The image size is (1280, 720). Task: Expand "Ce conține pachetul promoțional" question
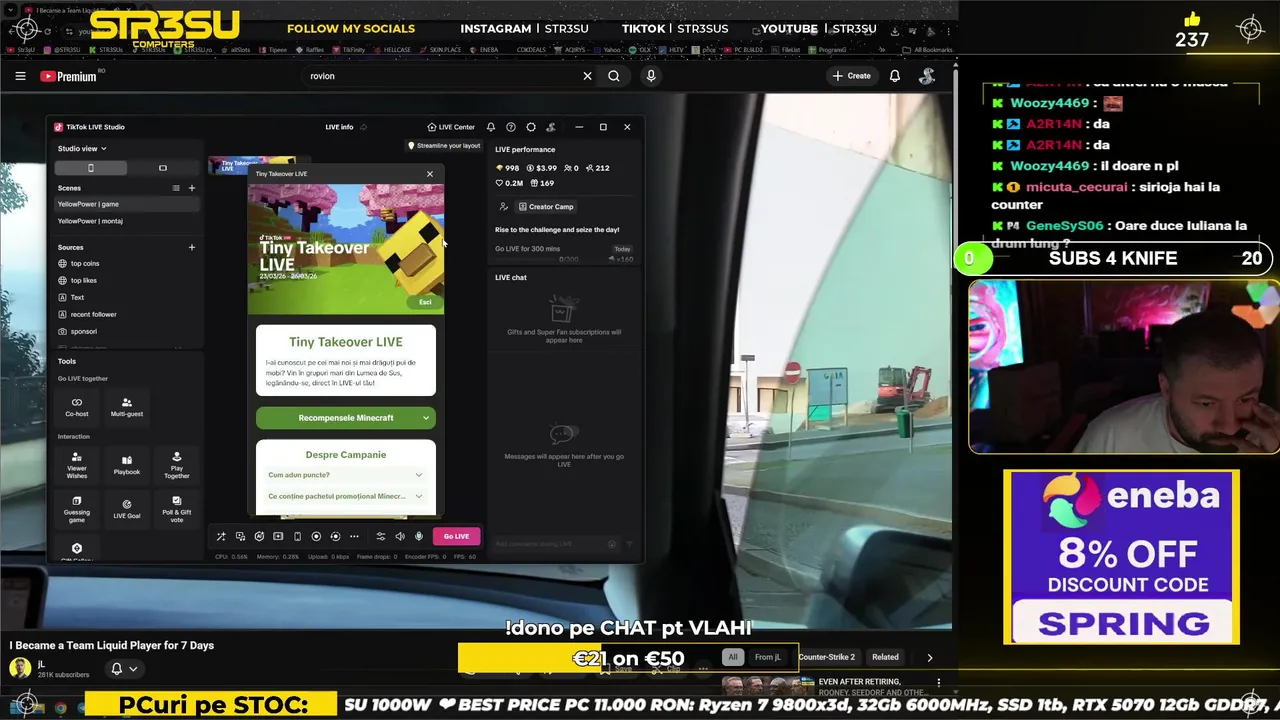click(346, 496)
